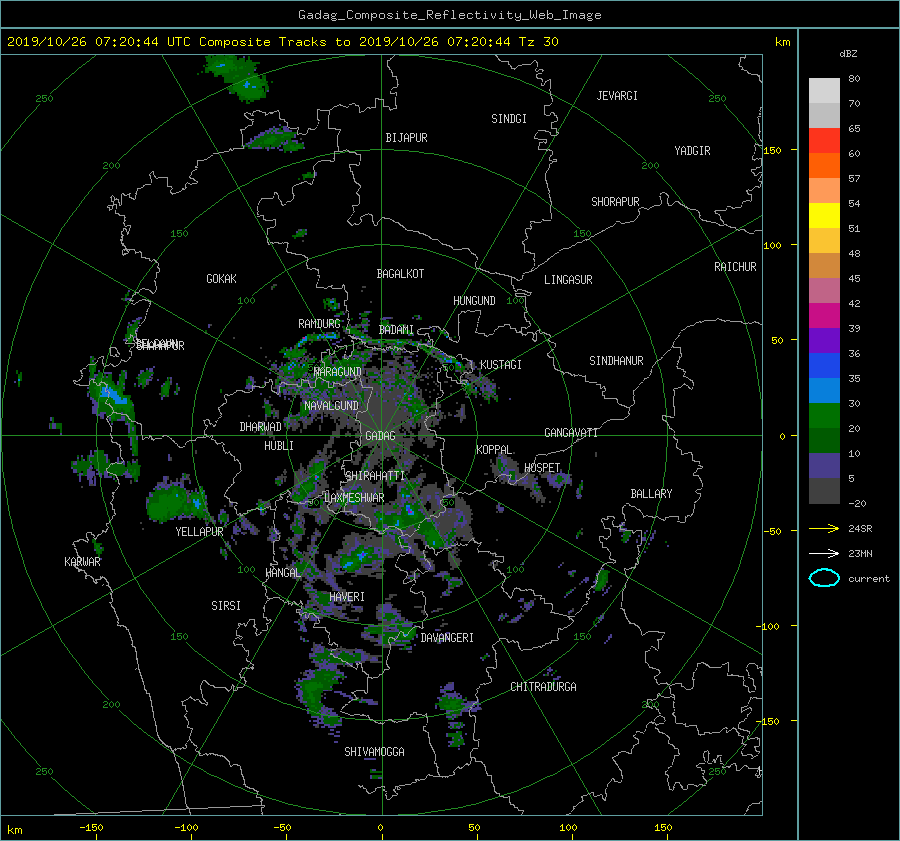The width and height of the screenshot is (900, 841).
Task: Click the 'current' legend text
Action: [x=869, y=579]
